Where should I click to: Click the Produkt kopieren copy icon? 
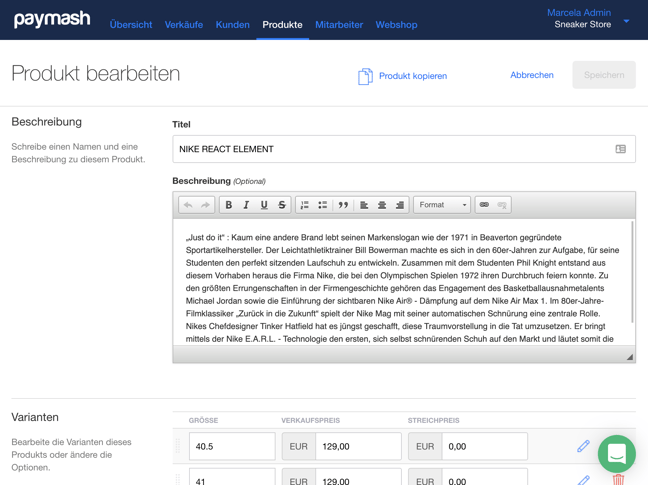pyautogui.click(x=365, y=76)
